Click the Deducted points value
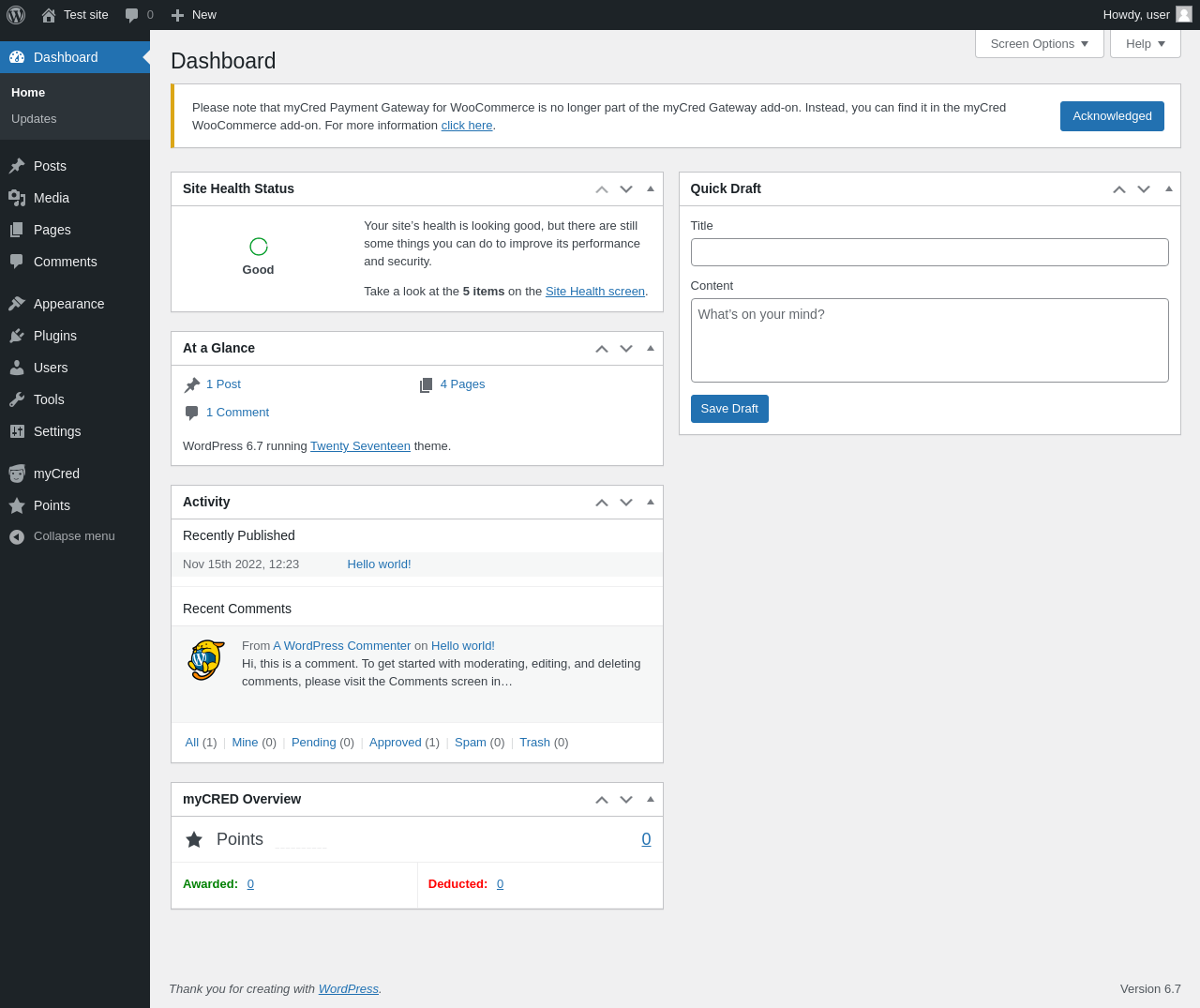 point(500,884)
